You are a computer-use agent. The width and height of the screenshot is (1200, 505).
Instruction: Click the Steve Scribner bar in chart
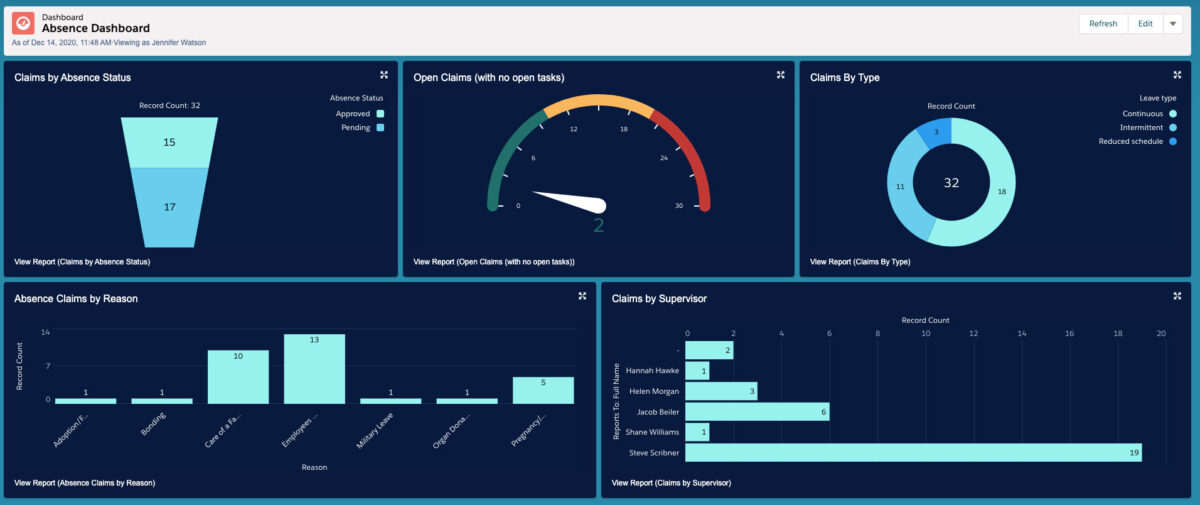click(914, 453)
